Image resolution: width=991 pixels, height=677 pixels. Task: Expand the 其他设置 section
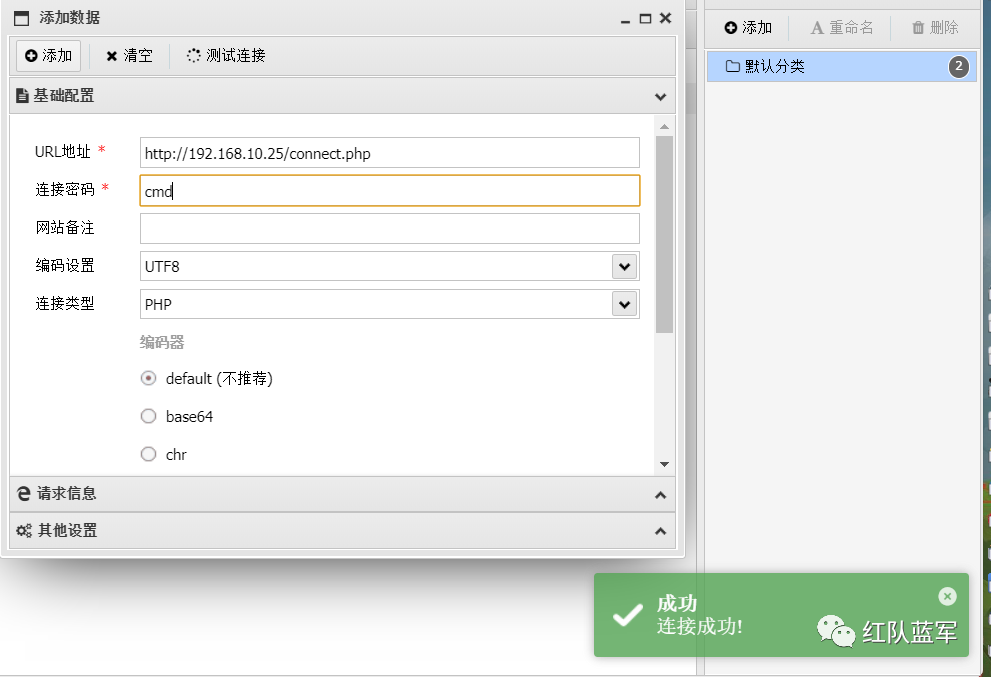point(343,530)
